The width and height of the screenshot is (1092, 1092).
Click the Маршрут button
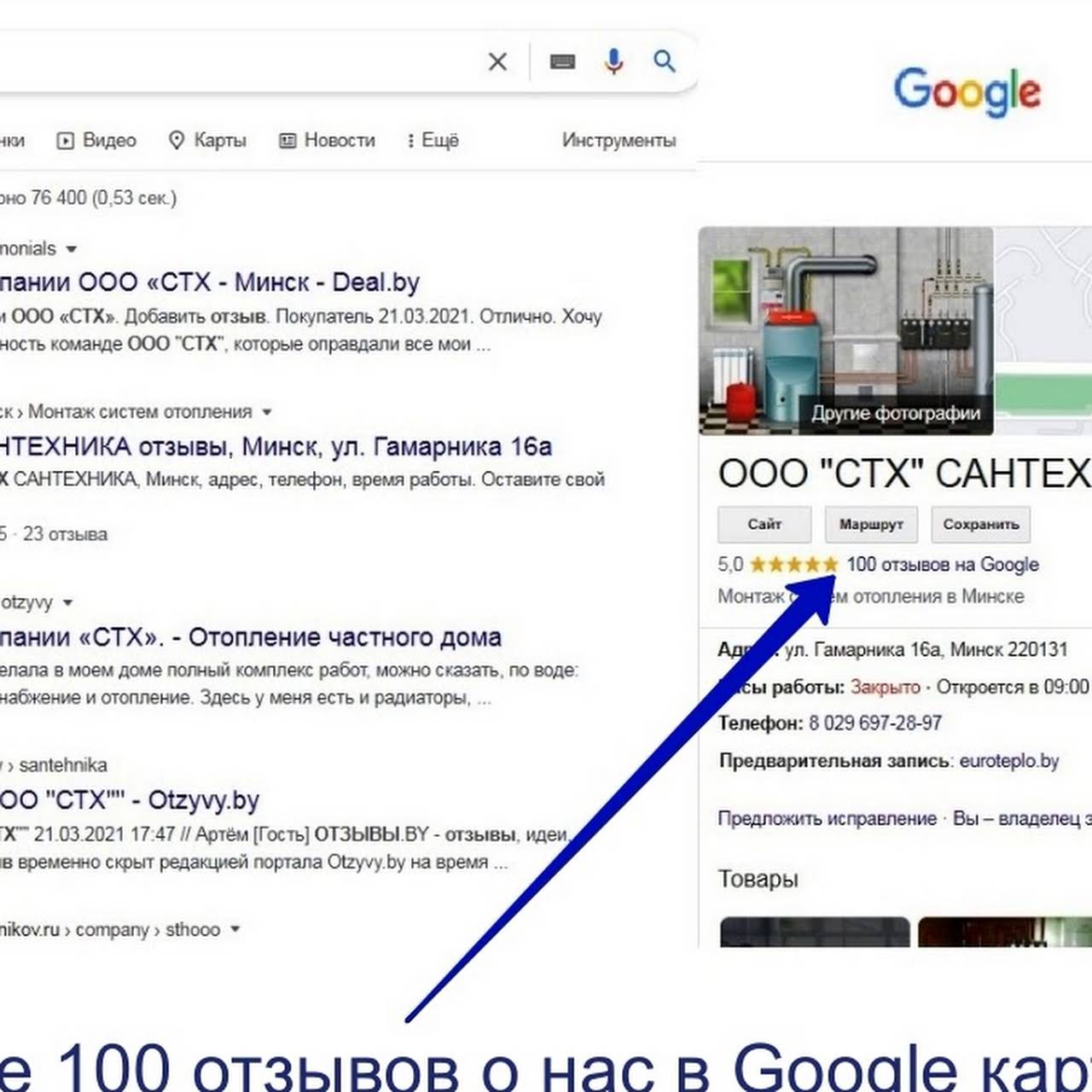coord(871,525)
